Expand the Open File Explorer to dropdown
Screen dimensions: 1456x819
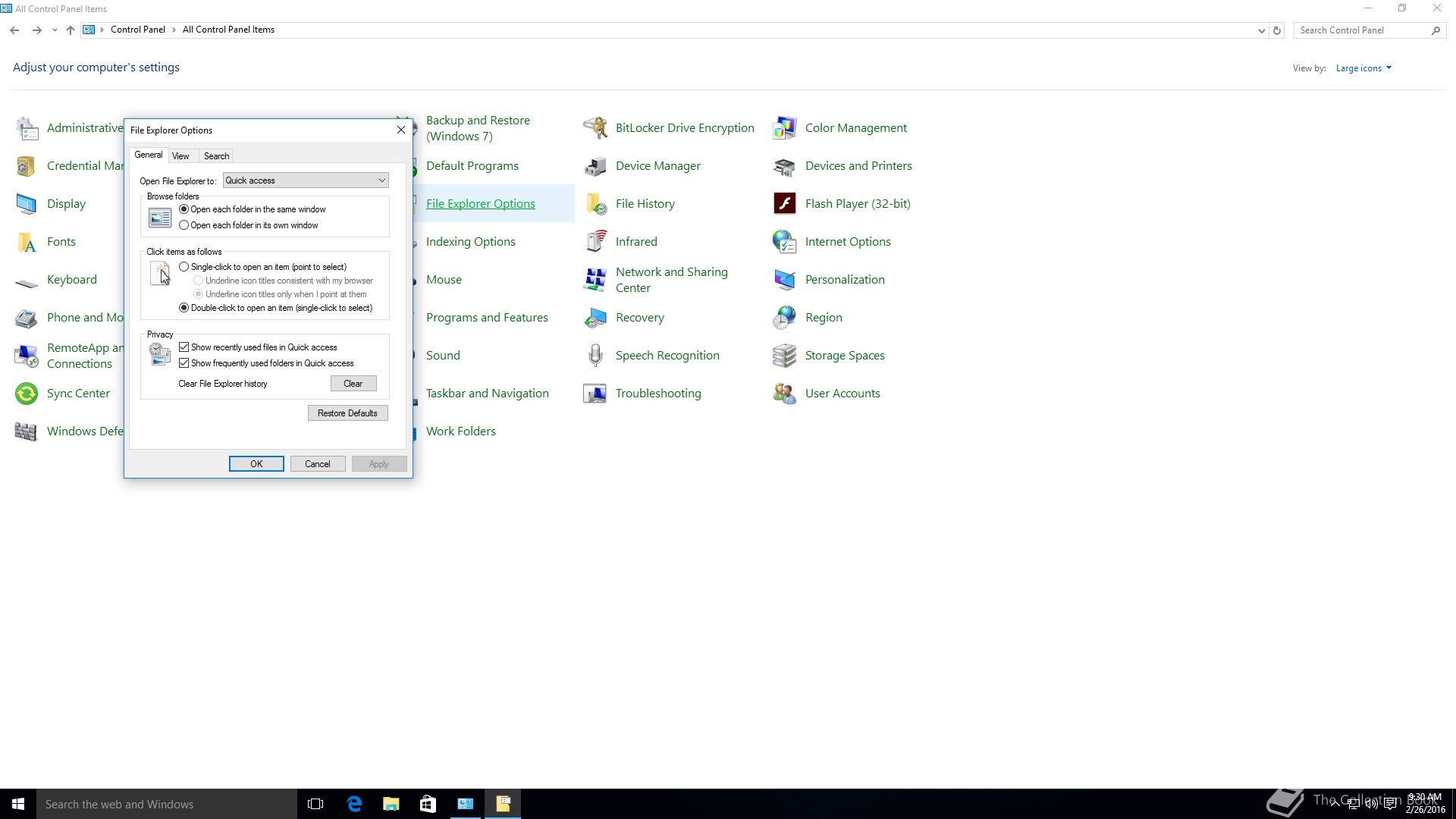tap(306, 180)
